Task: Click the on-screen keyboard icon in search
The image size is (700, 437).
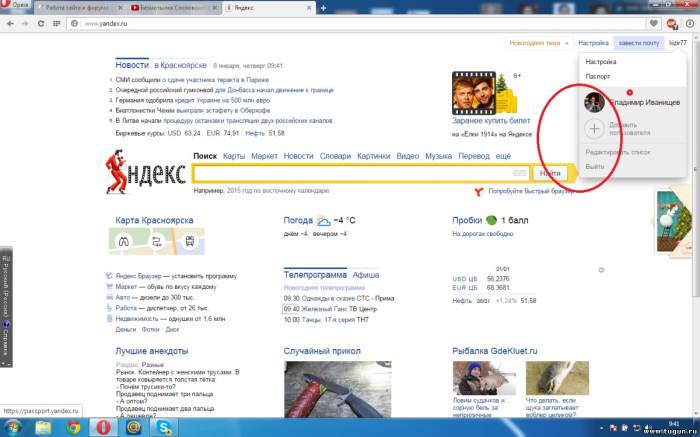Action: [x=520, y=173]
